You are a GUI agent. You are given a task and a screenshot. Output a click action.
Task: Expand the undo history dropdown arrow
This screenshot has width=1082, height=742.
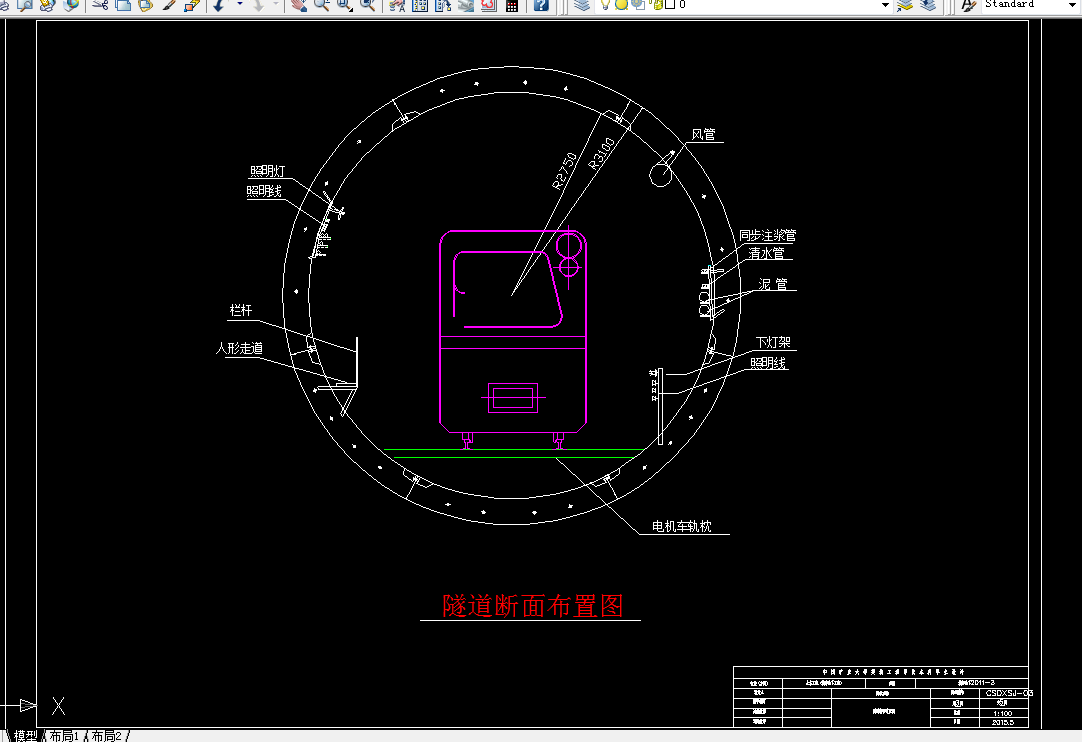coord(239,5)
